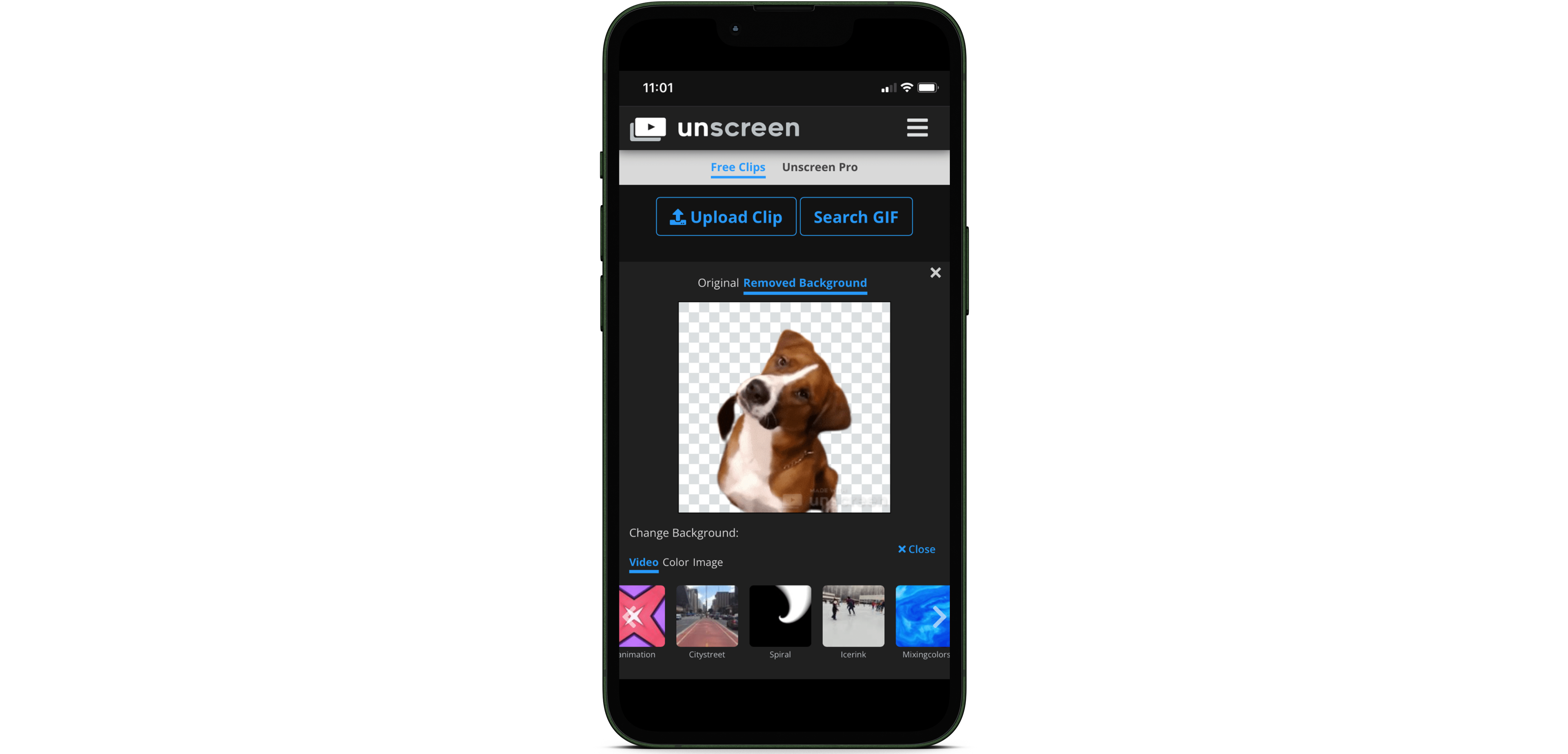Select the Video background category
Viewport: 1568px width, 754px height.
(642, 562)
